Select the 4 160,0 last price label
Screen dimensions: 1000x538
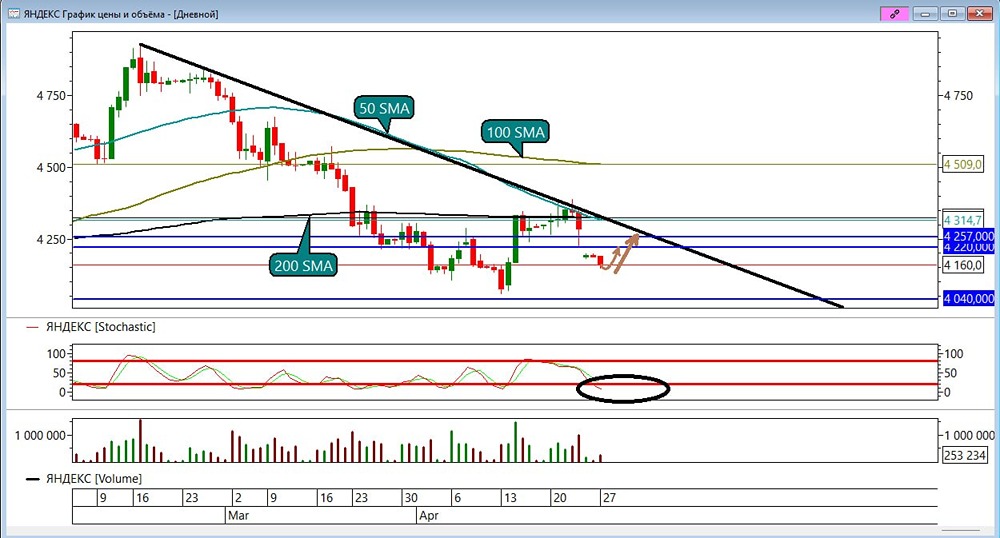tap(962, 265)
